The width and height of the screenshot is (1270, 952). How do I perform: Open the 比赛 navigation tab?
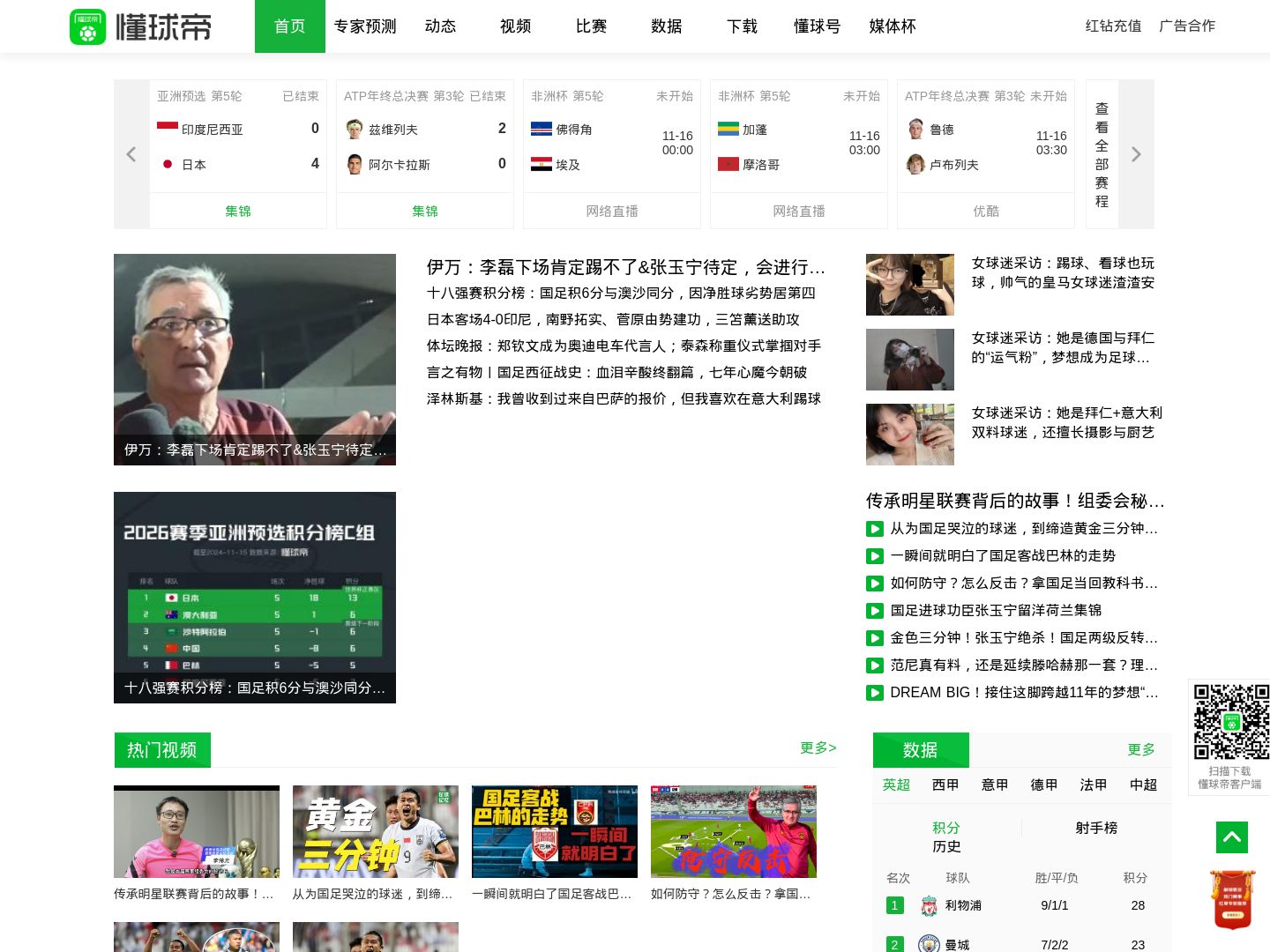tap(592, 26)
